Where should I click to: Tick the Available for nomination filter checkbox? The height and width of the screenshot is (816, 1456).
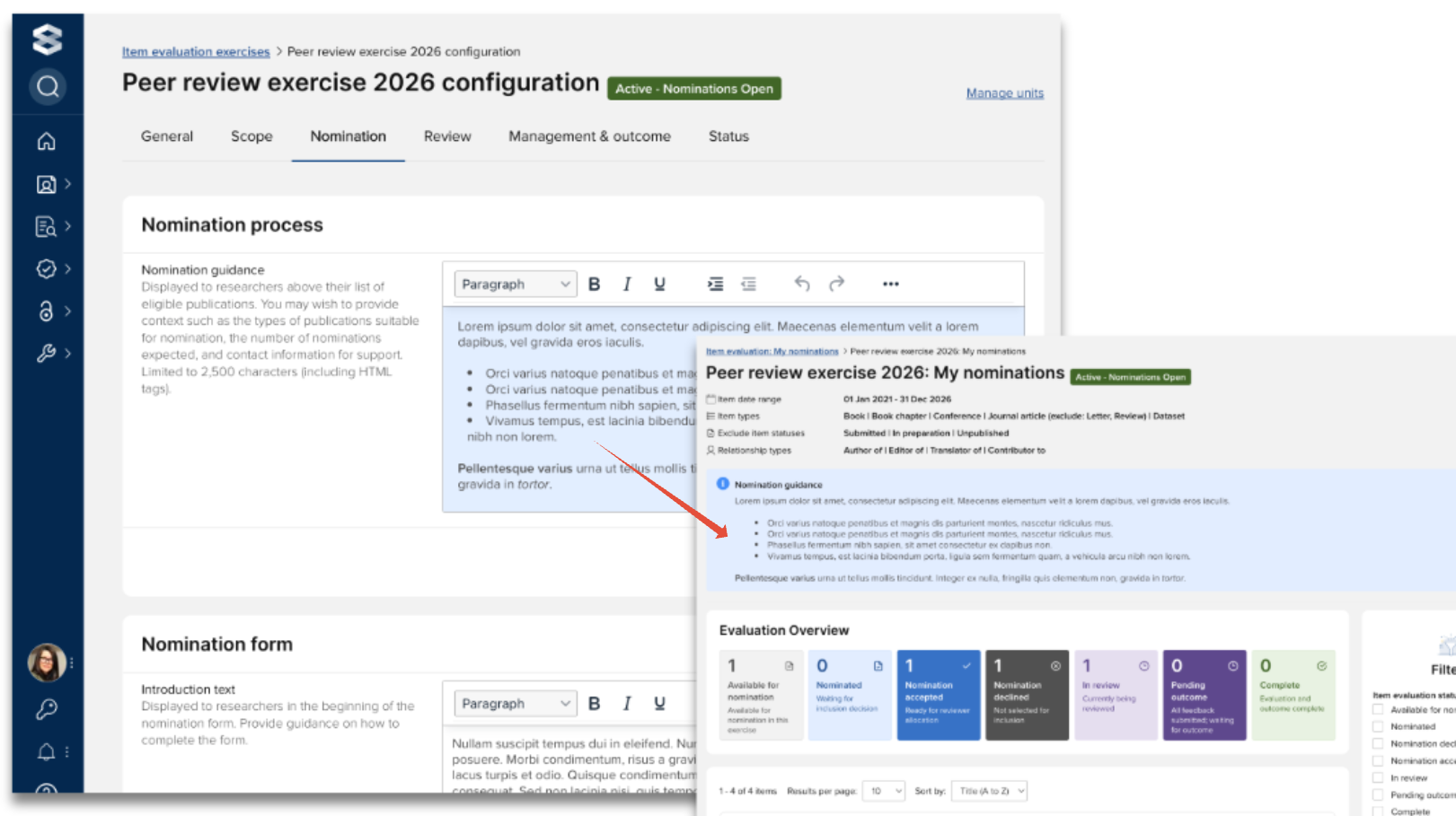coord(1378,709)
